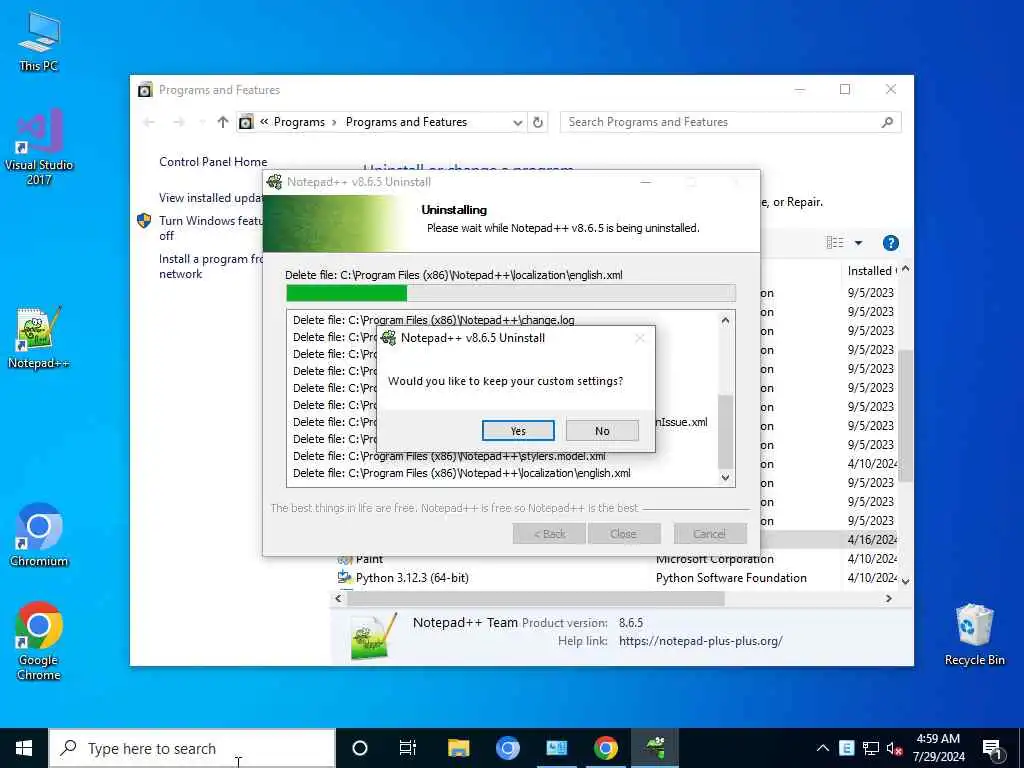Click the muted volume tray icon
Image resolution: width=1024 pixels, height=768 pixels.
894,748
